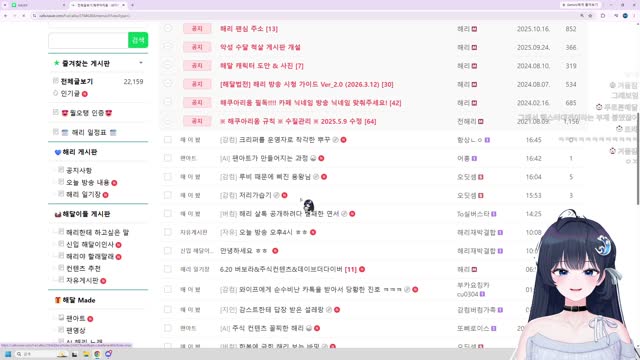Click the blue heart icon by 해리 게시판

pos(58,152)
